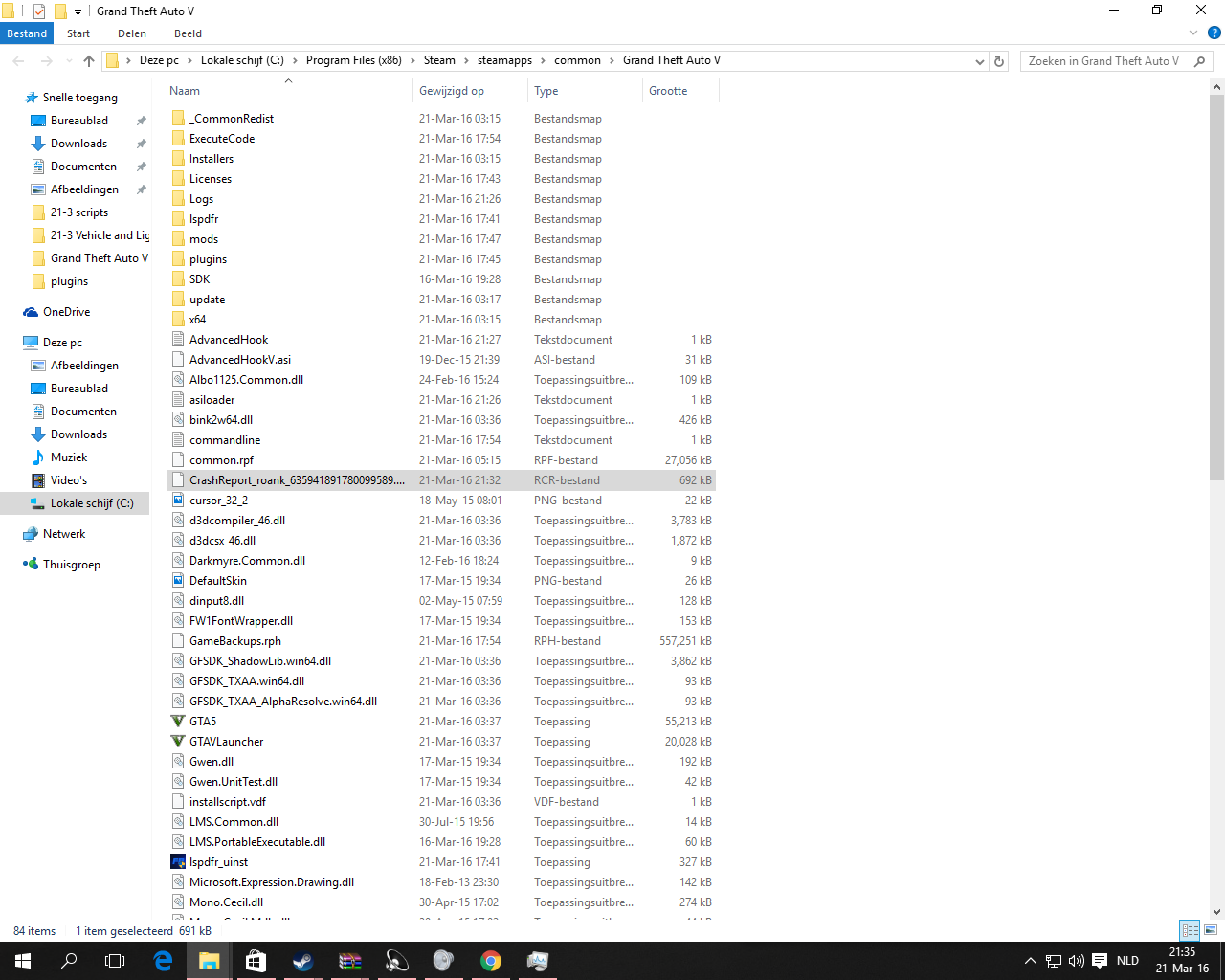Screen dimensions: 1225x980
Task: Select Deze pc in navigation pane
Action: pos(62,343)
